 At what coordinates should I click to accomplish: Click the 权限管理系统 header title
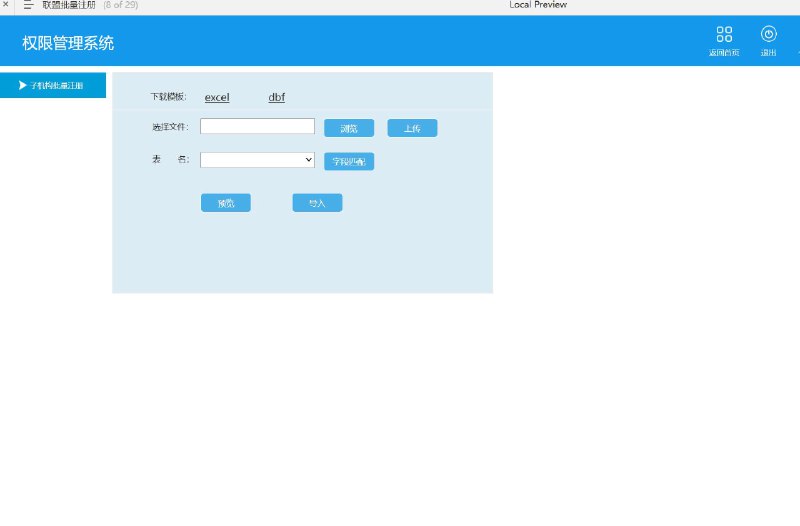68,43
